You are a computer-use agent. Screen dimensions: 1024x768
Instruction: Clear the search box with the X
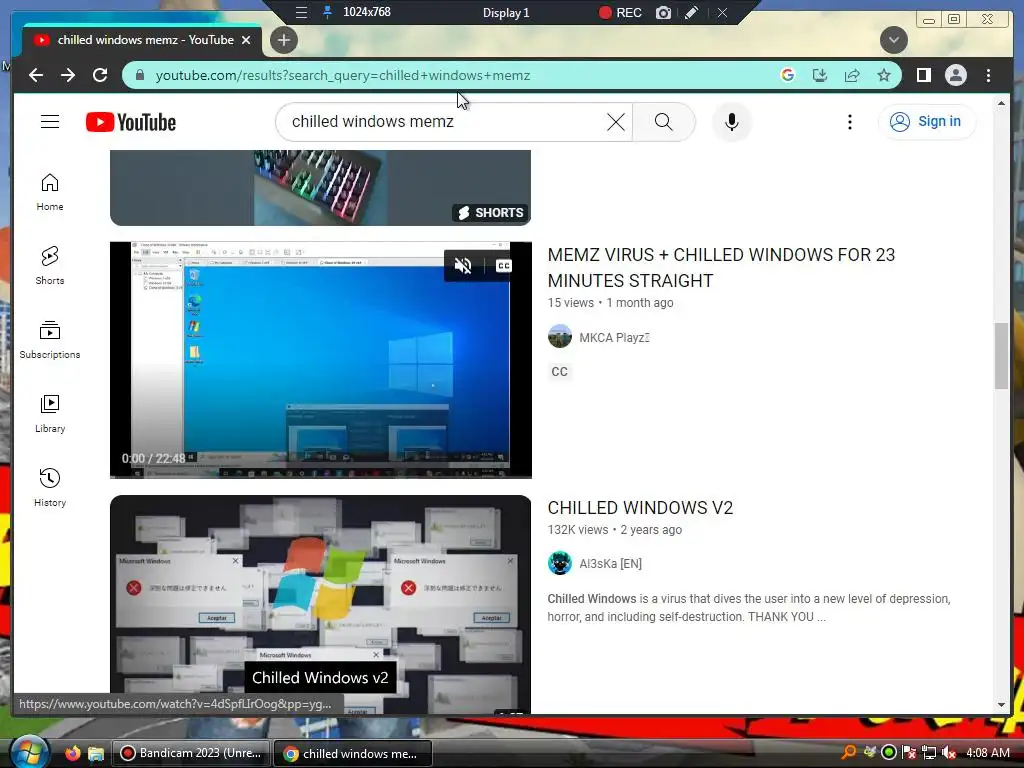point(615,122)
